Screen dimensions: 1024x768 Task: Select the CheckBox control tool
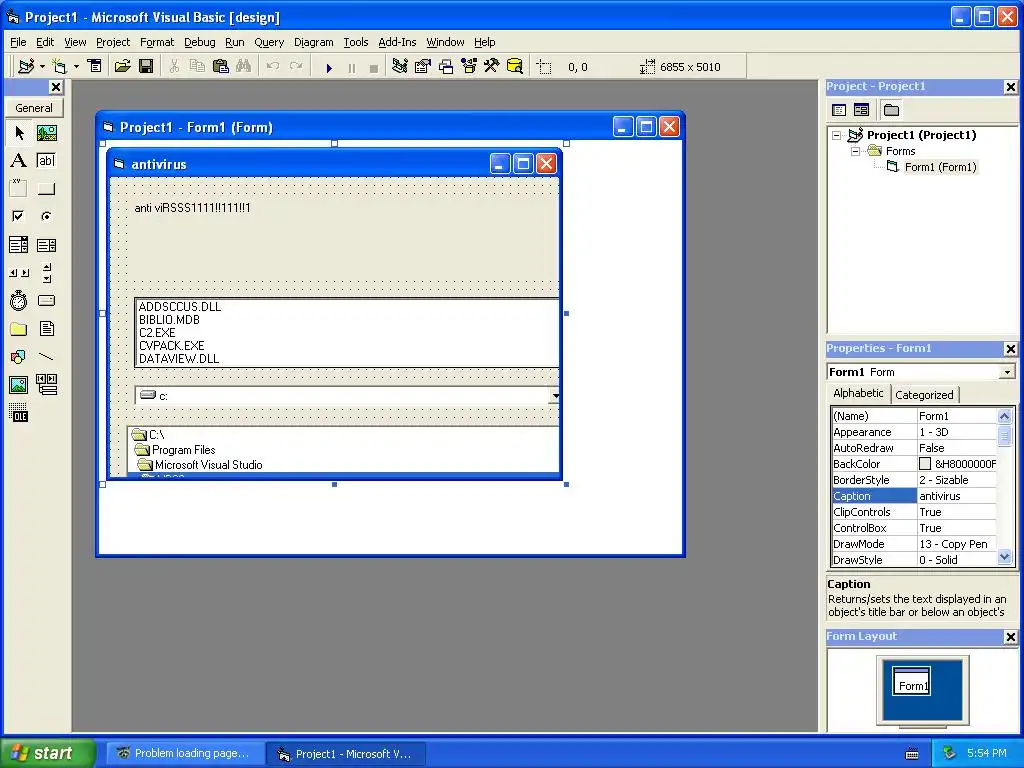tap(19, 216)
